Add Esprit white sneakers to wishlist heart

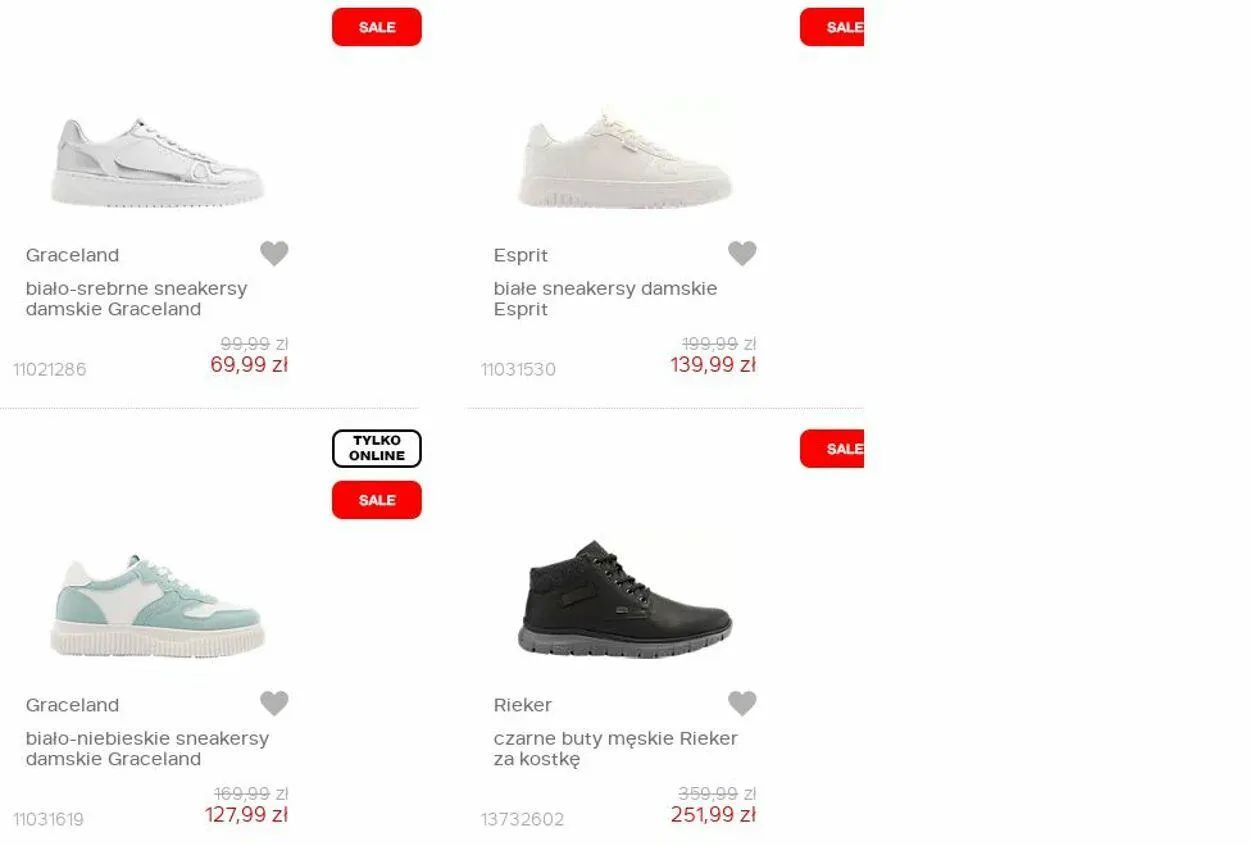point(742,254)
